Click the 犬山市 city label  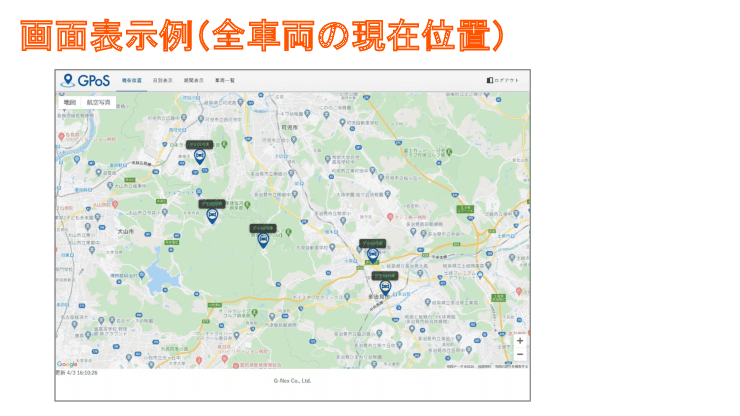(x=126, y=232)
